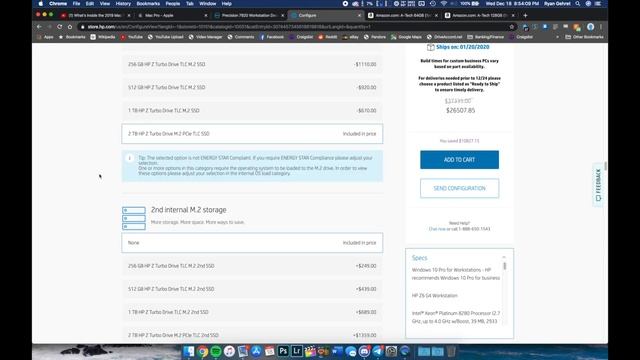Click the page vertical scrollbar
This screenshot has height=360, width=640.
605,166
